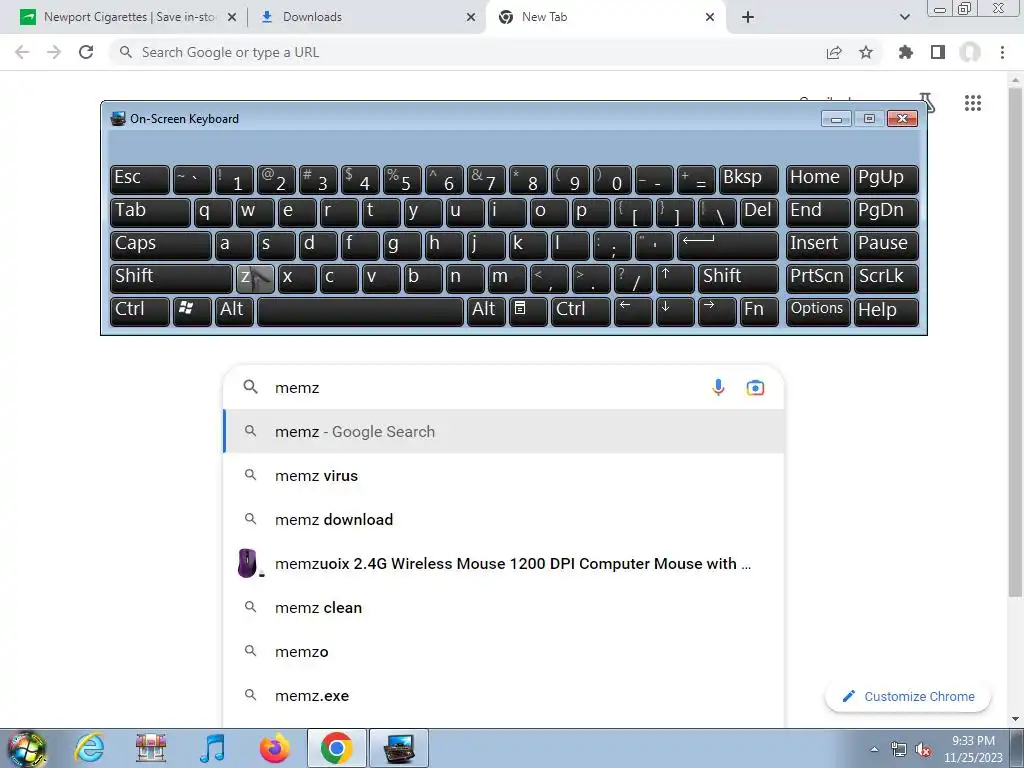Click the Esc key on On-Screen Keyboard
1024x768 pixels.
click(140, 179)
